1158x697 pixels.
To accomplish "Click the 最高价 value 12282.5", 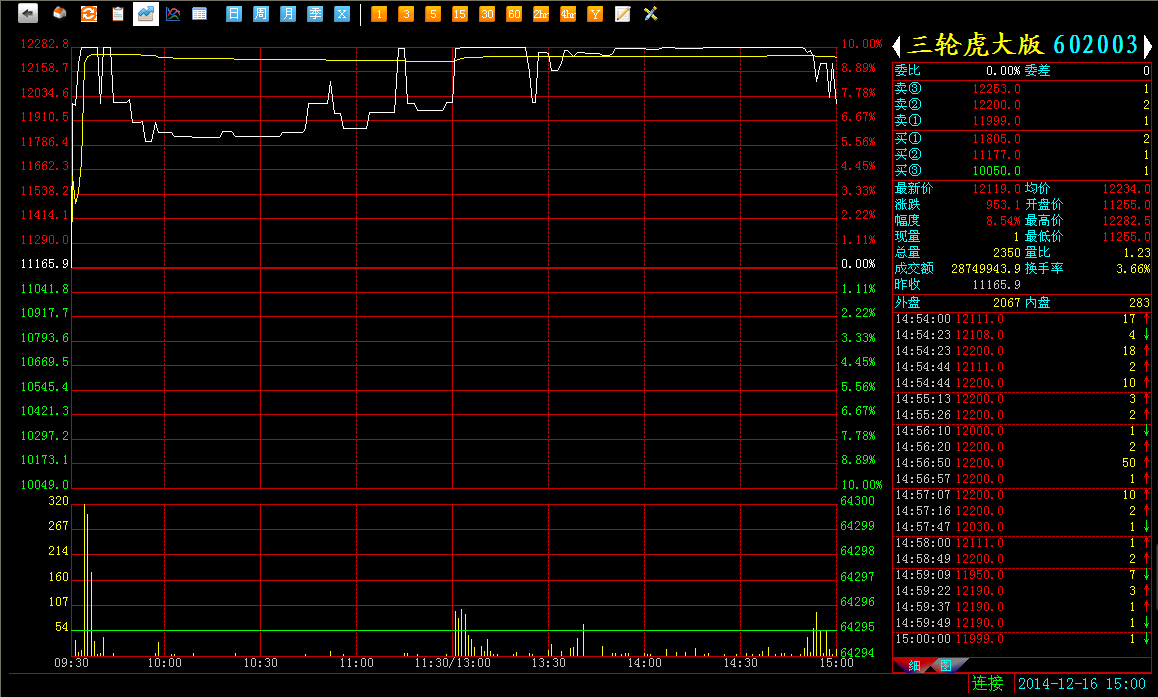I will point(1126,221).
